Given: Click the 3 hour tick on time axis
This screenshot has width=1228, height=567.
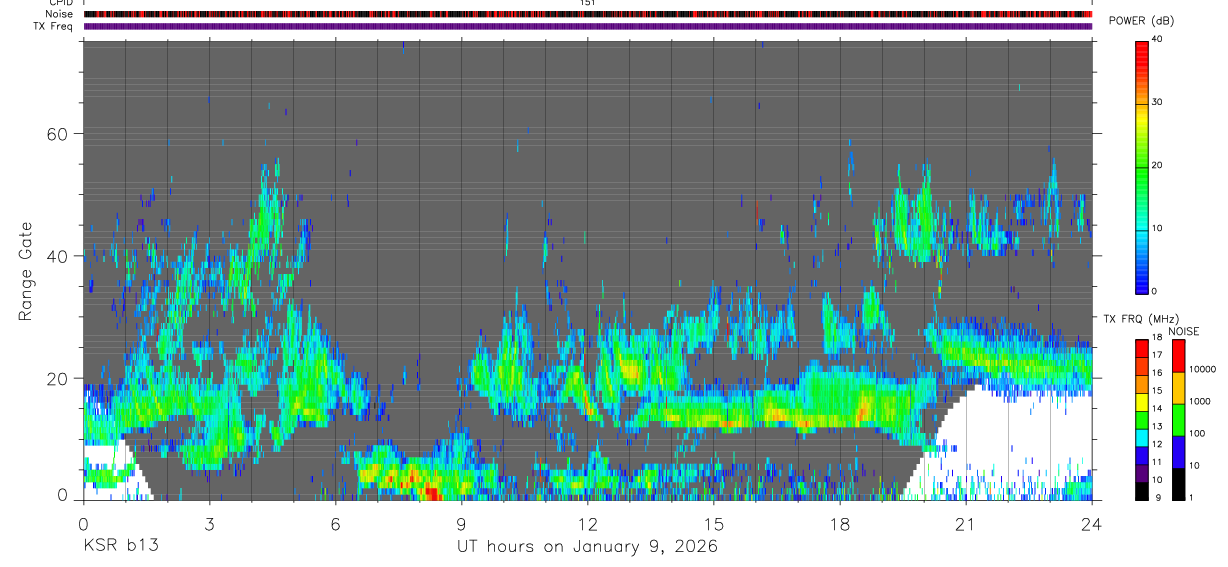Looking at the screenshot, I should [x=209, y=523].
